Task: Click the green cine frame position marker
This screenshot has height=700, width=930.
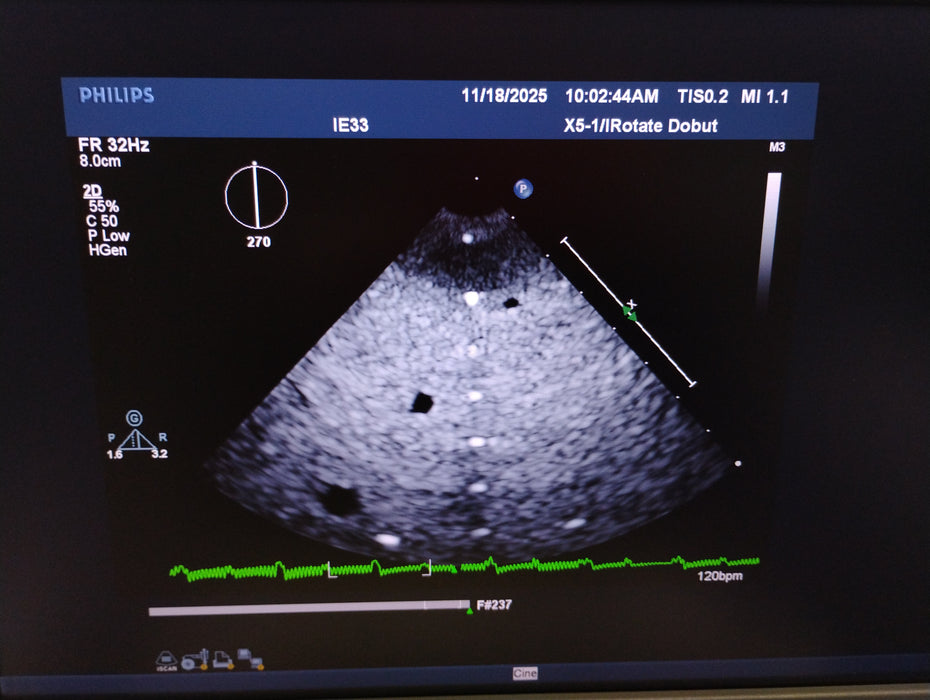Action: pyautogui.click(x=469, y=610)
